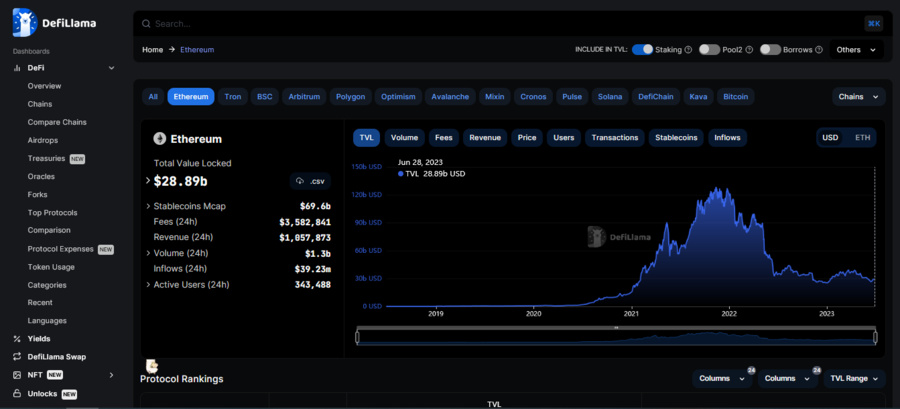The width and height of the screenshot is (900, 409).
Task: Switch chart denomination to ETH
Action: point(862,138)
